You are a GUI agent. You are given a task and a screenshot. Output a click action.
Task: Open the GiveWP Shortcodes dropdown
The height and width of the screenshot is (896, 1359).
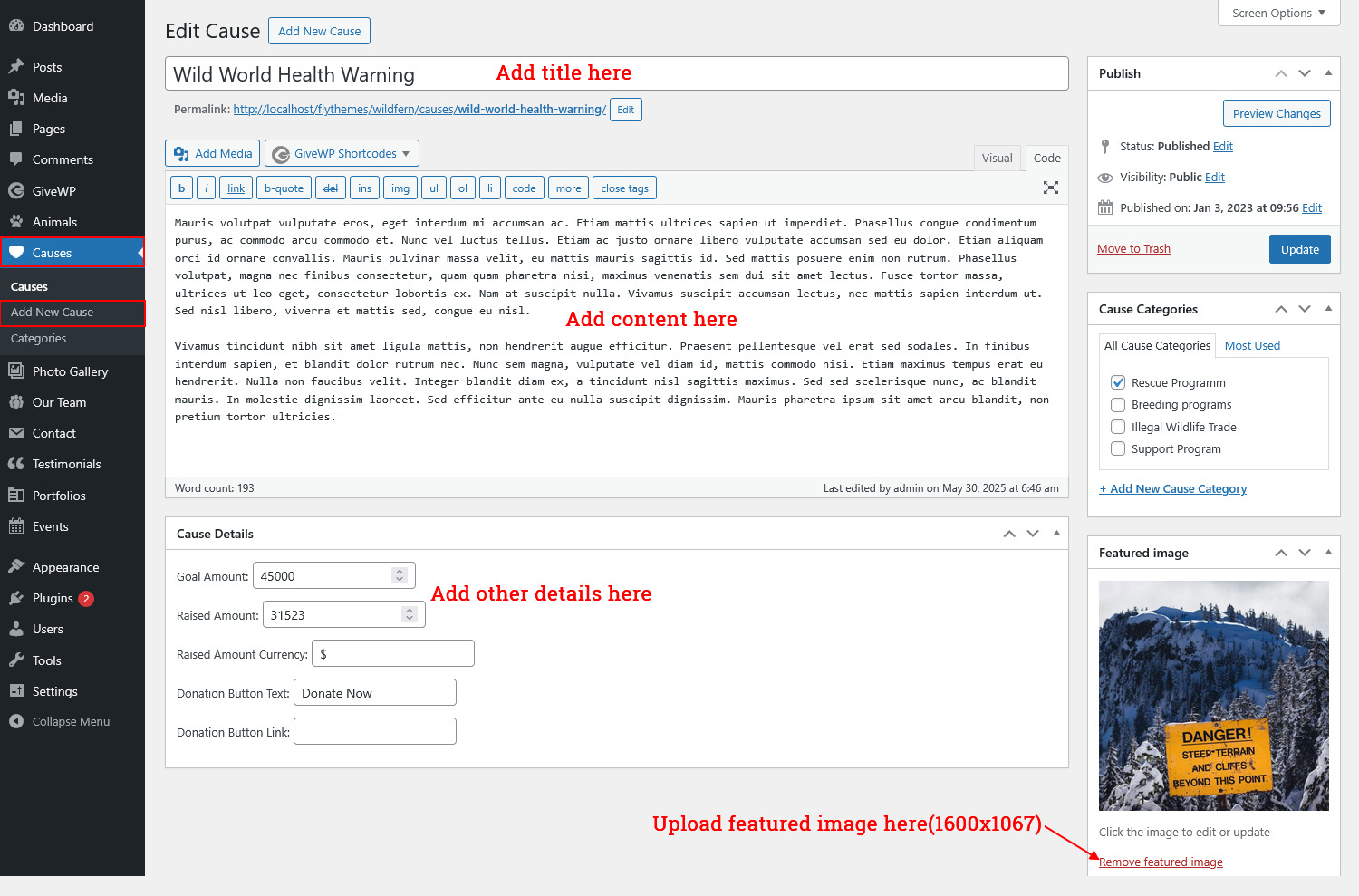[x=342, y=154]
